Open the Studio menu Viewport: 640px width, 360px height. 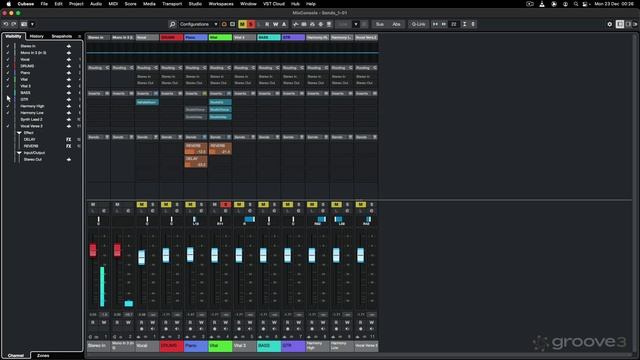tap(195, 4)
